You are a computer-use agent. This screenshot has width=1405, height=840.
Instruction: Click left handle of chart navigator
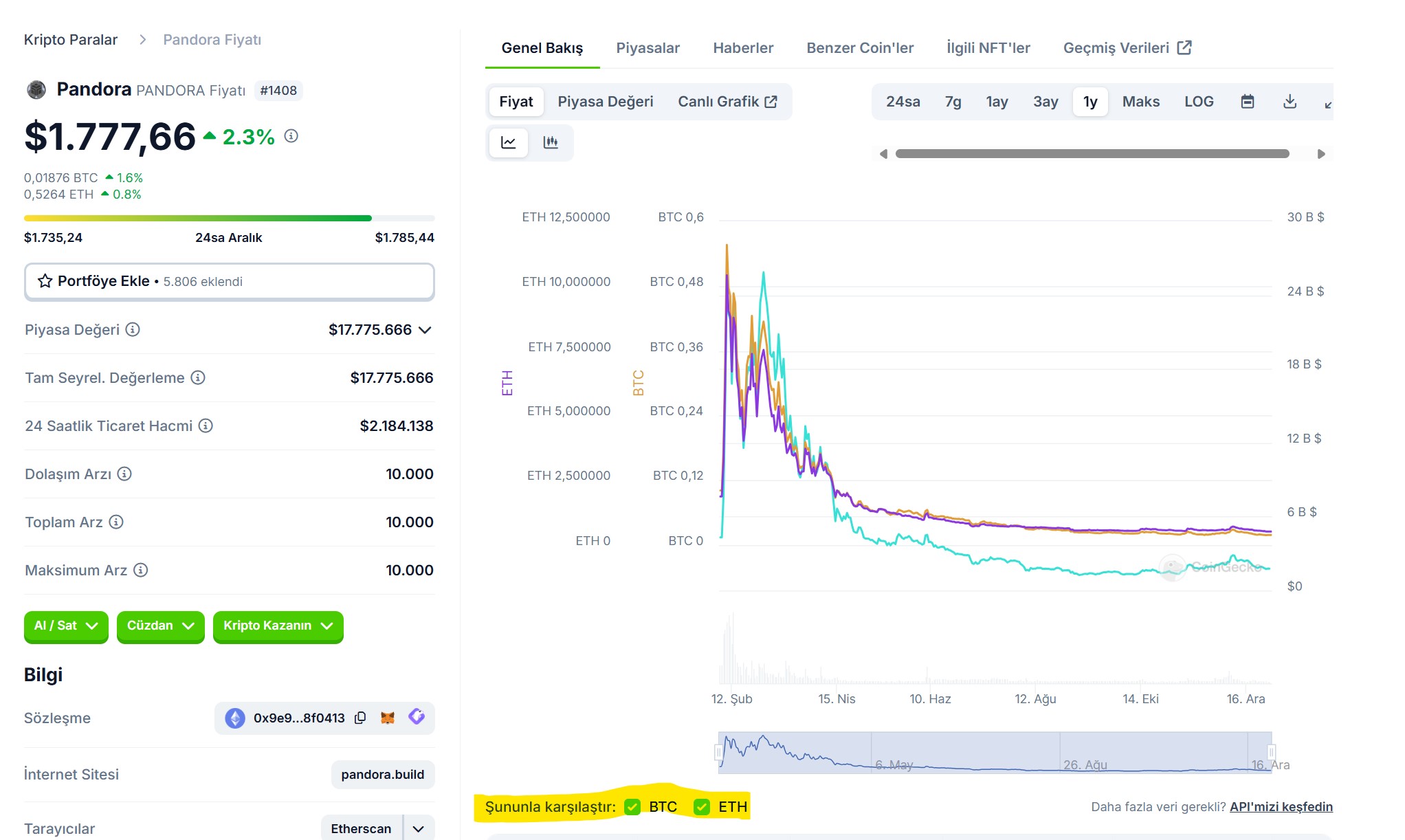coord(718,753)
